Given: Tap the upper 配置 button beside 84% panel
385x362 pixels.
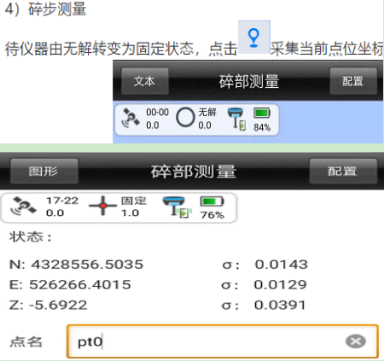Looking at the screenshot, I should [353, 81].
